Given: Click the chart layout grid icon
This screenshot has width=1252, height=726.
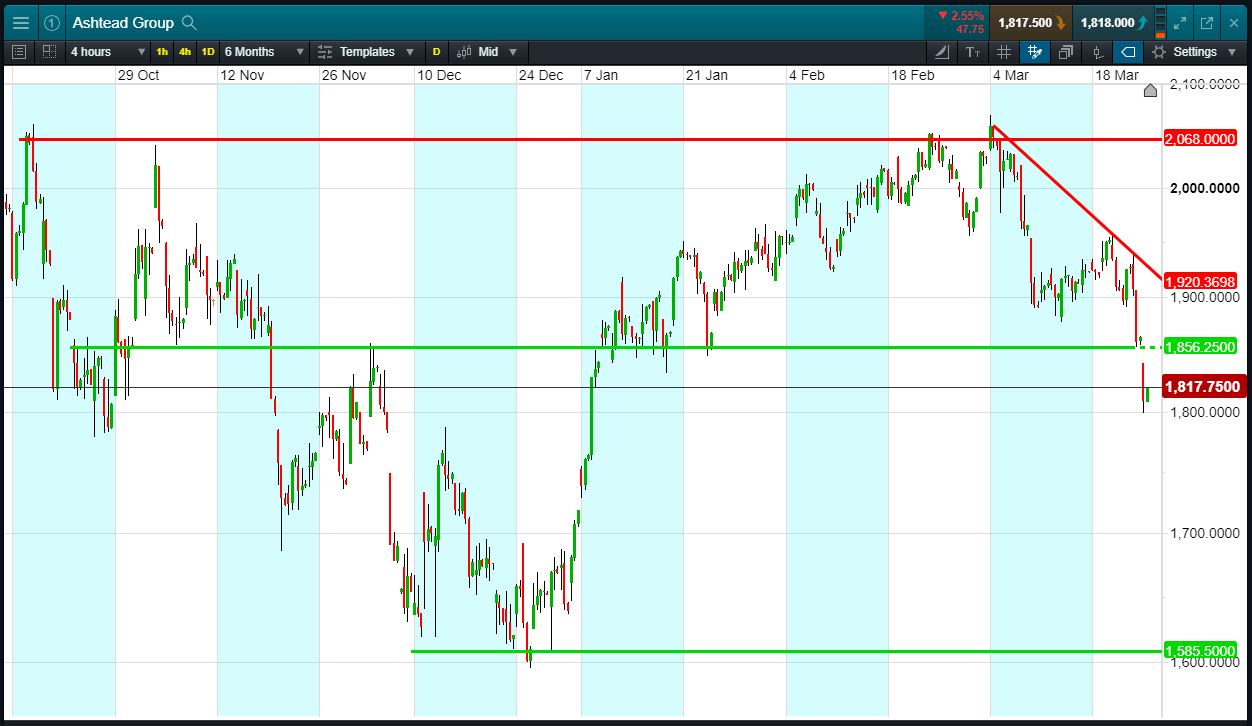Looking at the screenshot, I should point(49,51).
